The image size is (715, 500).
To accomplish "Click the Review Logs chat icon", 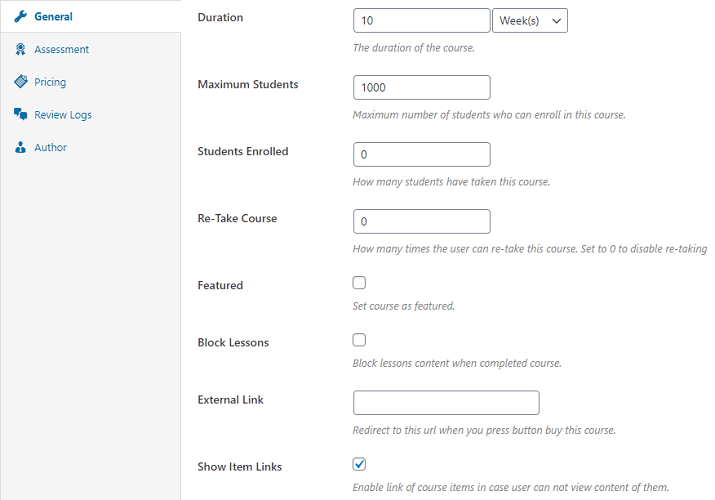I will click(x=20, y=115).
